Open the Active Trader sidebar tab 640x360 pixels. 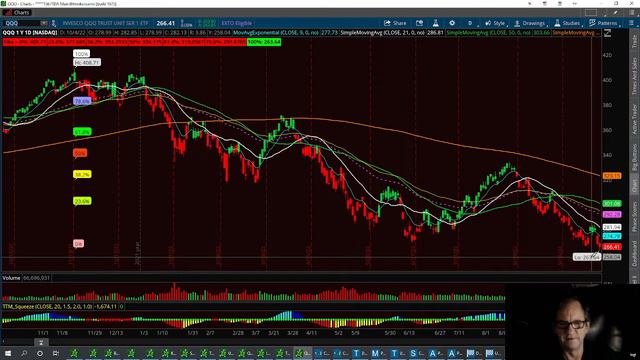[635, 119]
